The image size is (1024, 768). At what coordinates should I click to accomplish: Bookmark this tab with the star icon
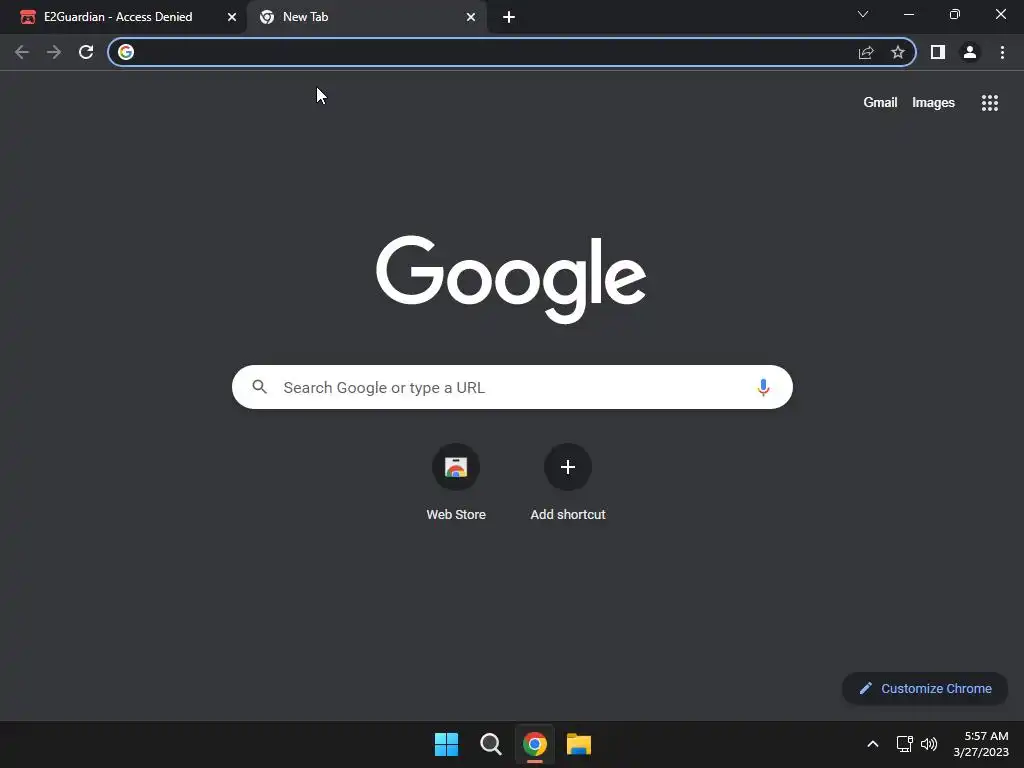(898, 52)
